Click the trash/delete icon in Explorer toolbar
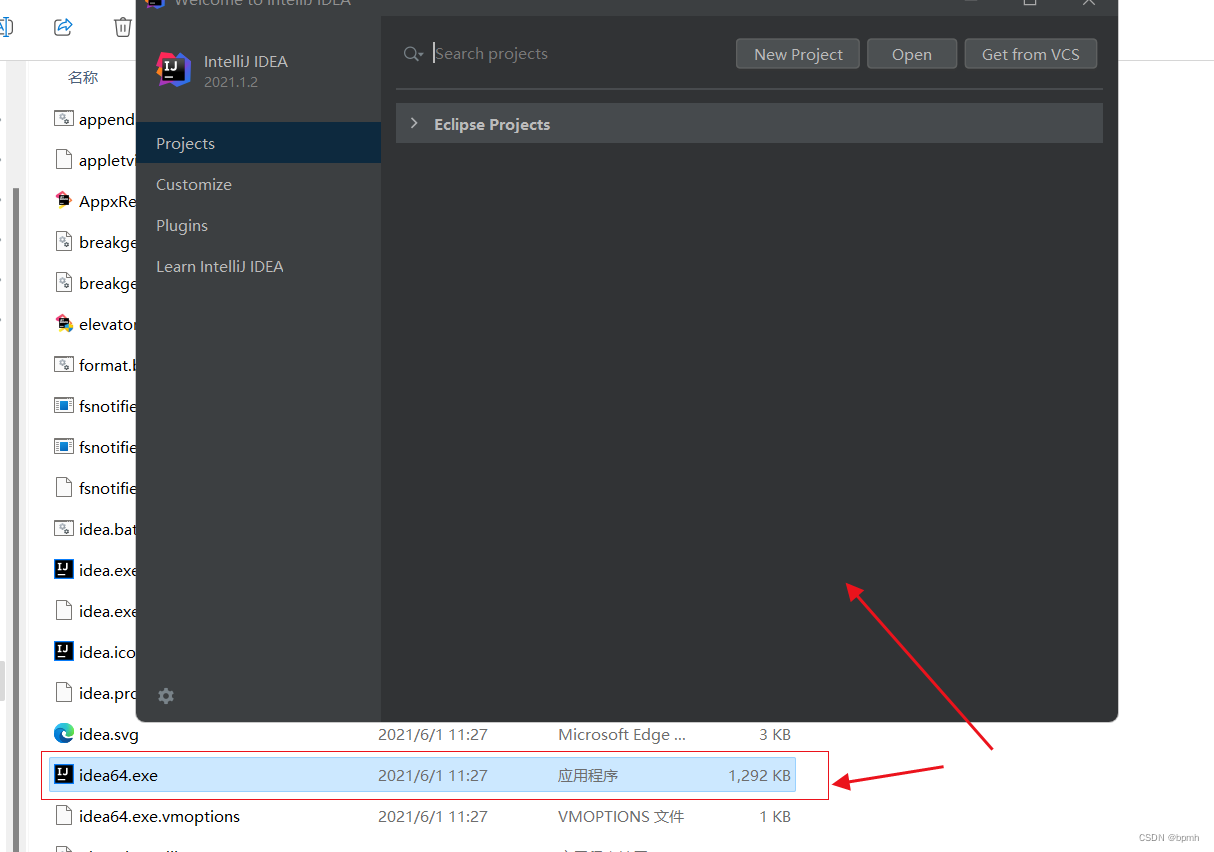This screenshot has height=852, width=1214. (x=122, y=27)
